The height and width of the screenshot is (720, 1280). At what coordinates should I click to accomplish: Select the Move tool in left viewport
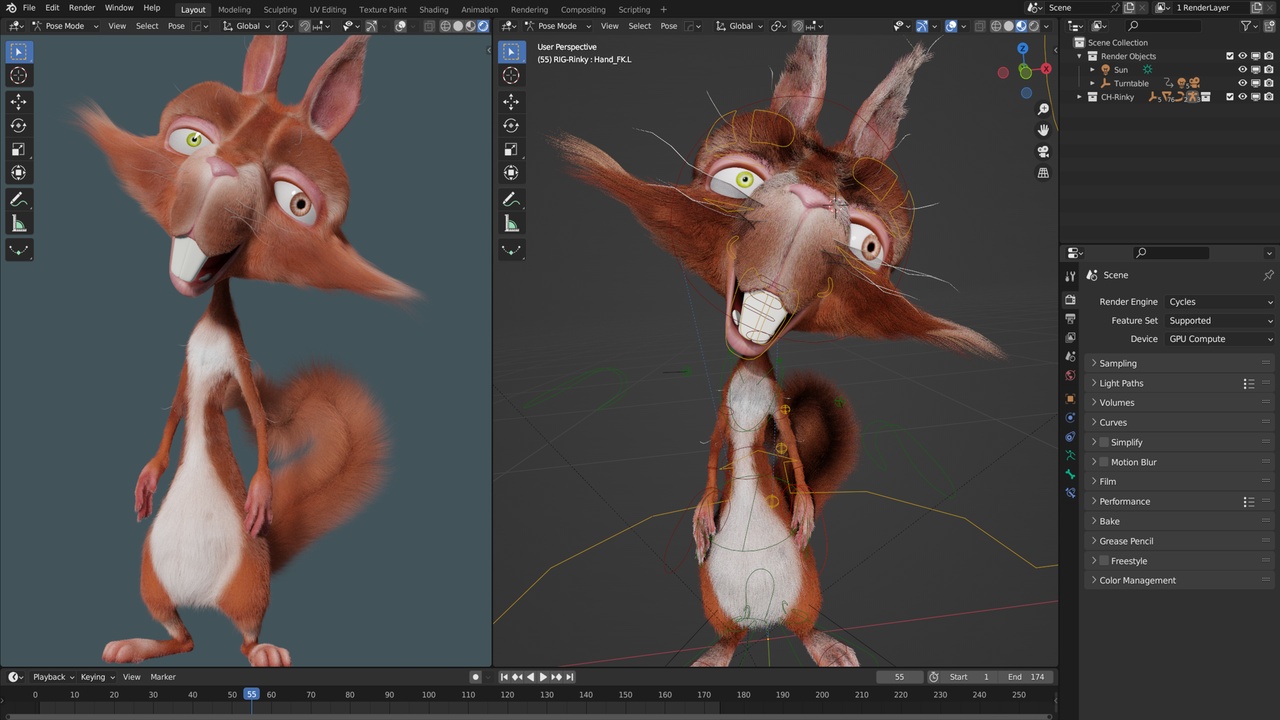coord(18,101)
